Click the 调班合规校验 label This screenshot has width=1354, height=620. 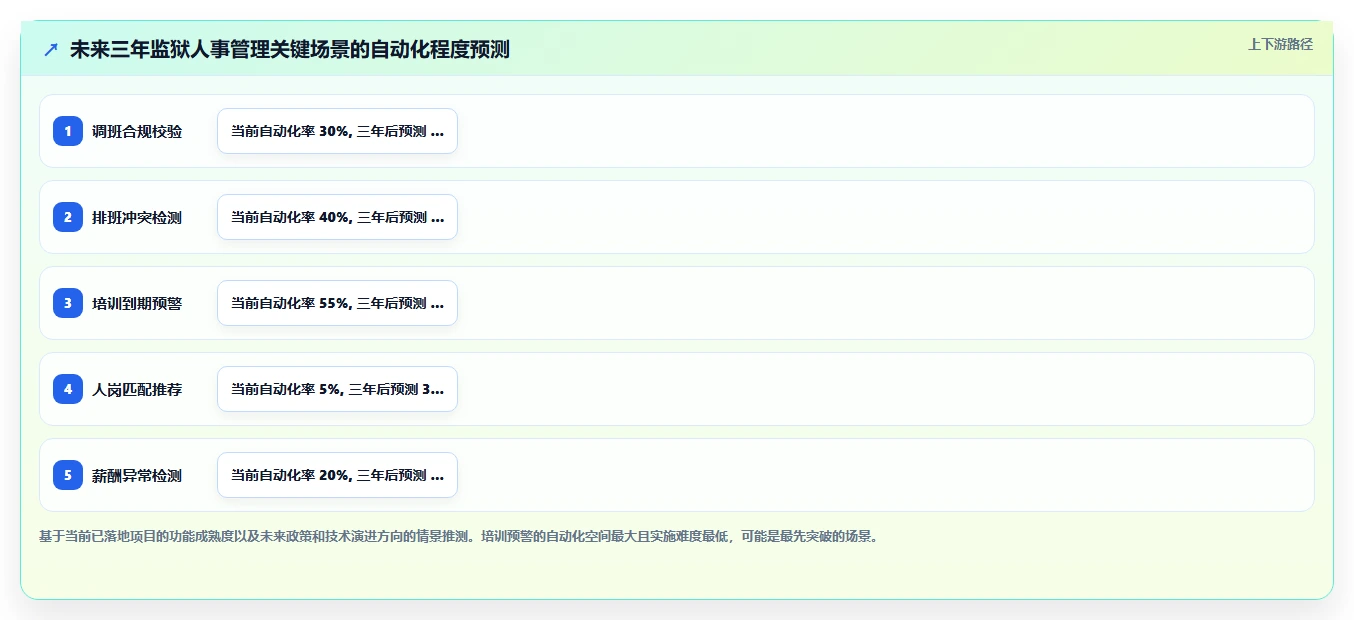[x=137, y=131]
